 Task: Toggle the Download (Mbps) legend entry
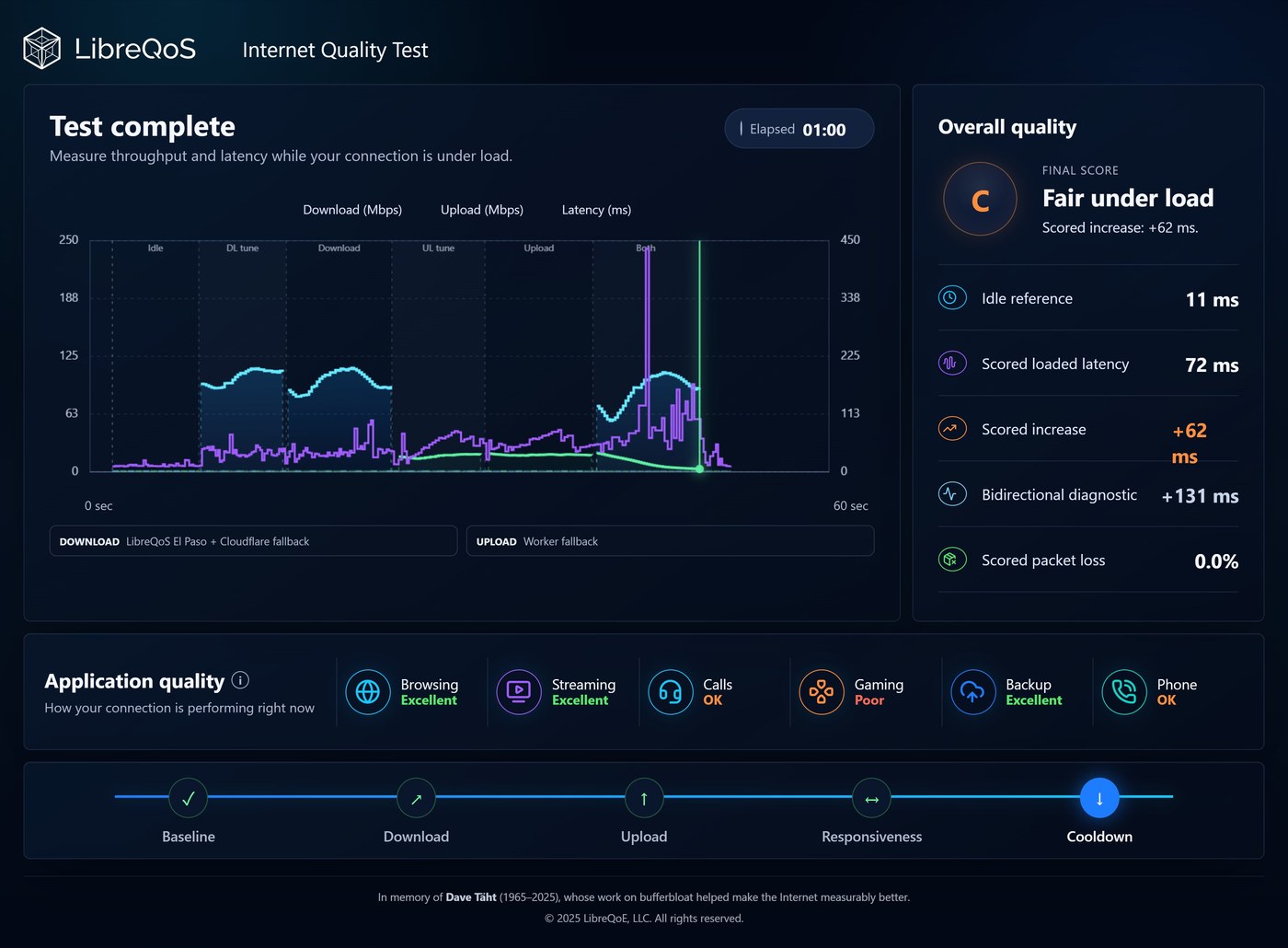(x=352, y=210)
